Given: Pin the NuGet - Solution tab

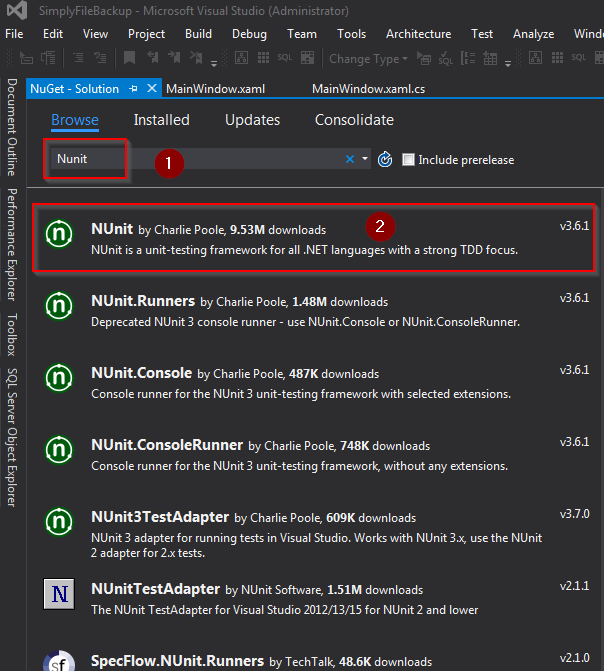Looking at the screenshot, I should (x=133, y=89).
